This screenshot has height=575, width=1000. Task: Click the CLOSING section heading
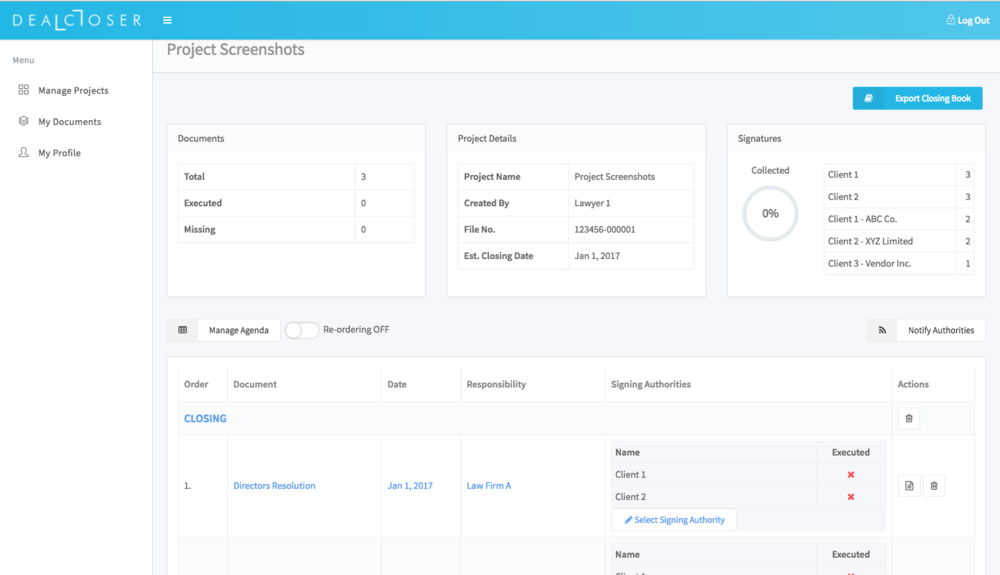point(205,419)
